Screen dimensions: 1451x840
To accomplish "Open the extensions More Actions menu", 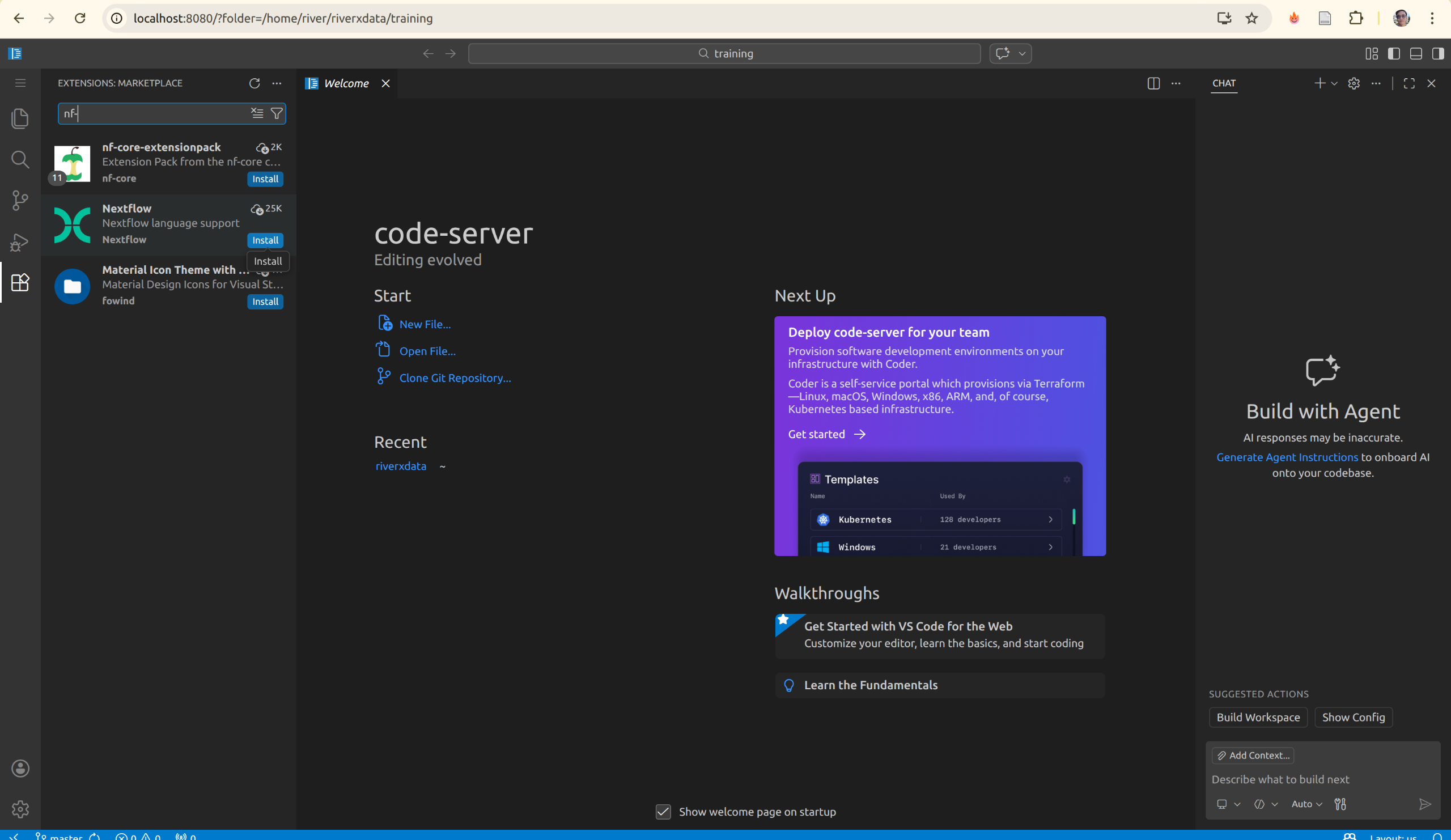I will coord(277,83).
